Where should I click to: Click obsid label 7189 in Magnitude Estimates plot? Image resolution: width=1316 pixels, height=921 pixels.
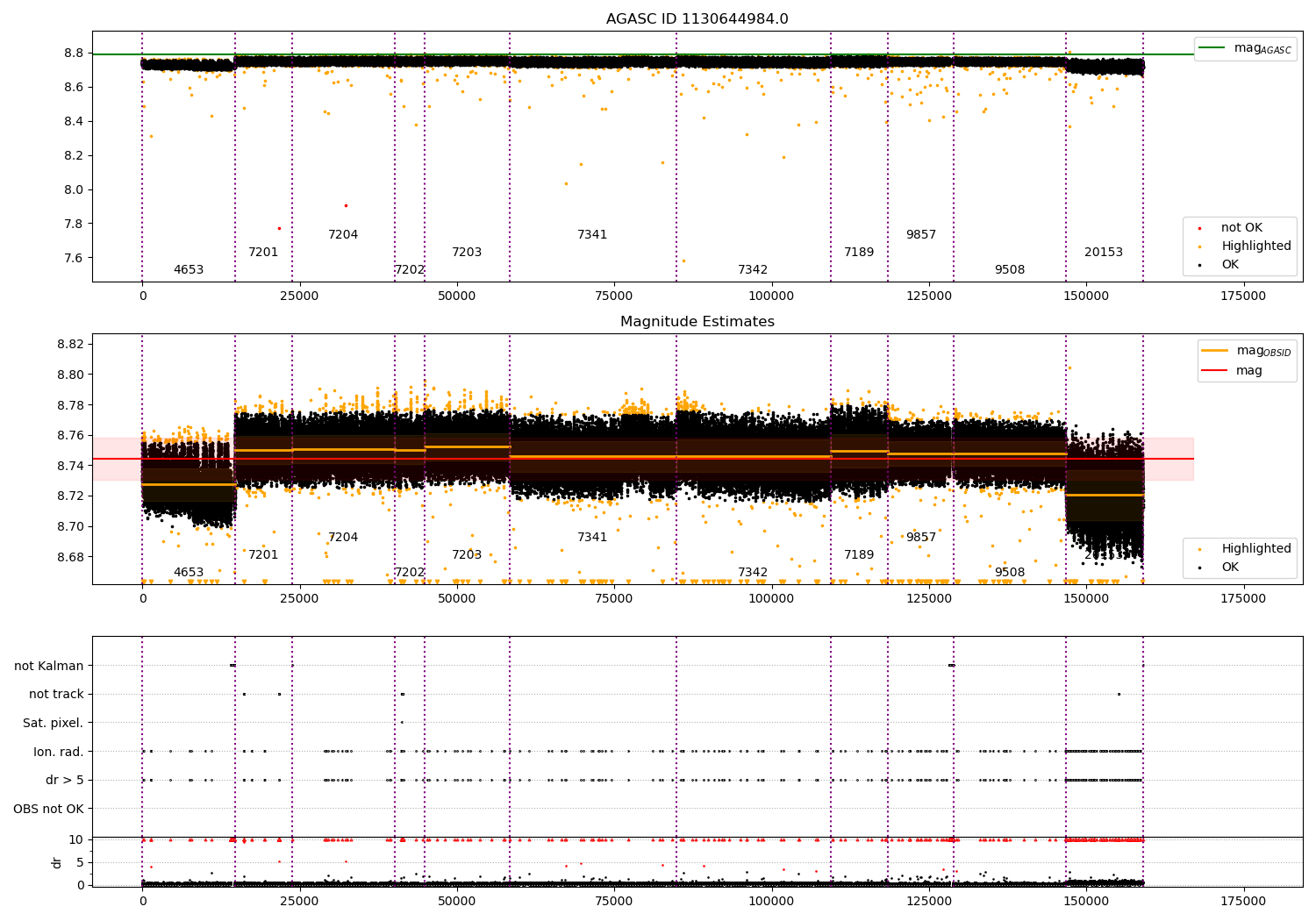859,555
